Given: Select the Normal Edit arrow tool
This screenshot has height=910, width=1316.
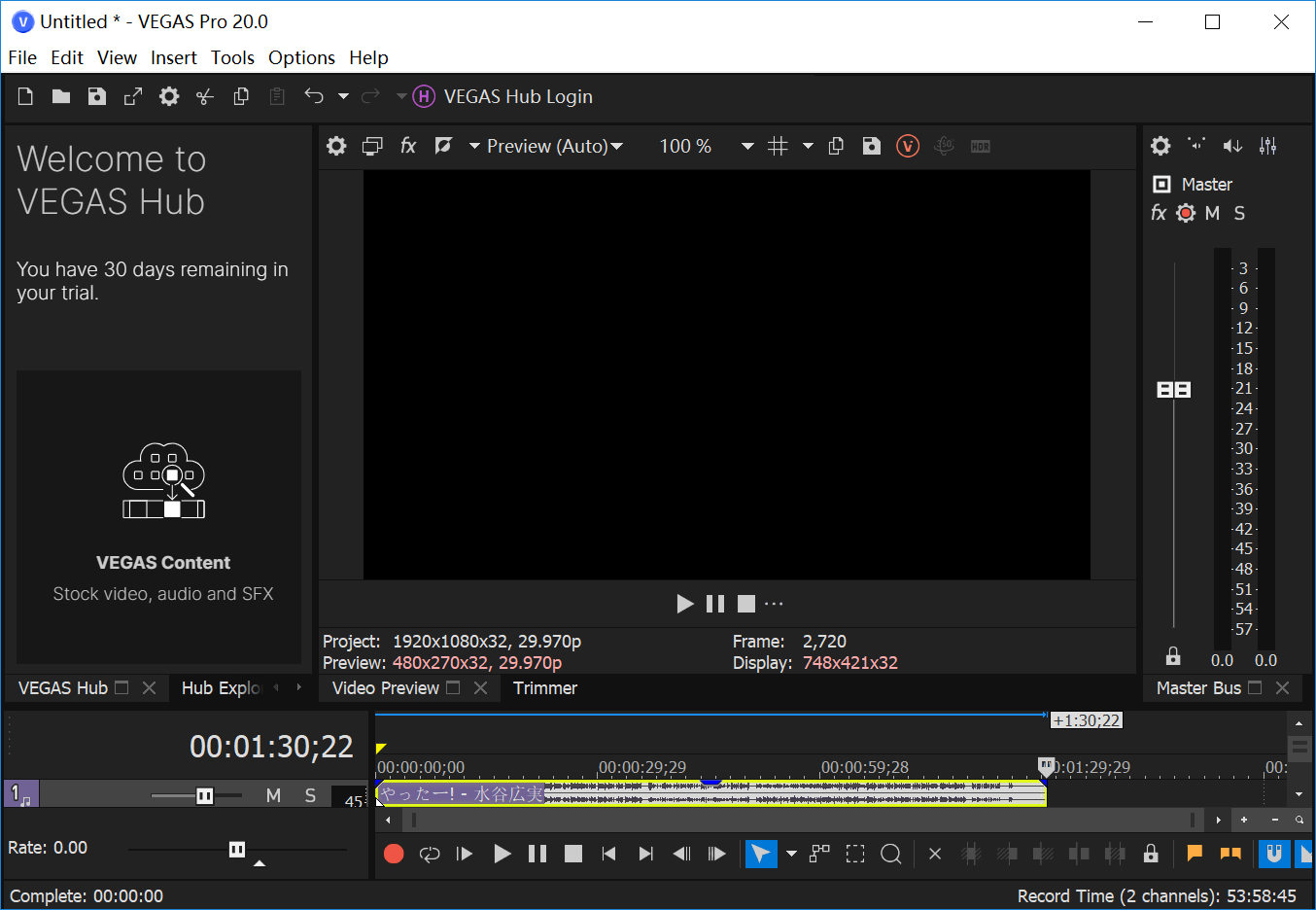Looking at the screenshot, I should [761, 854].
